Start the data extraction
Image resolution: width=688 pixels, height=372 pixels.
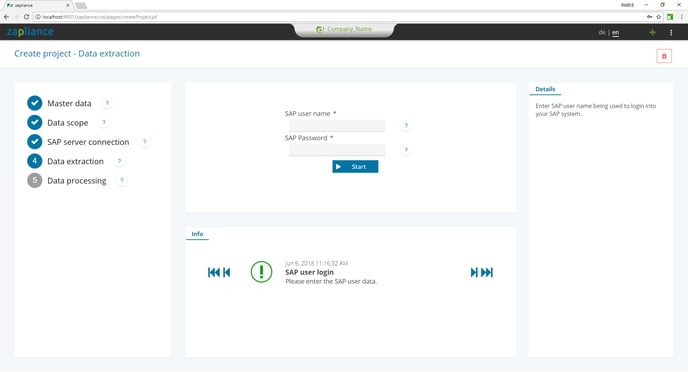[x=355, y=167]
